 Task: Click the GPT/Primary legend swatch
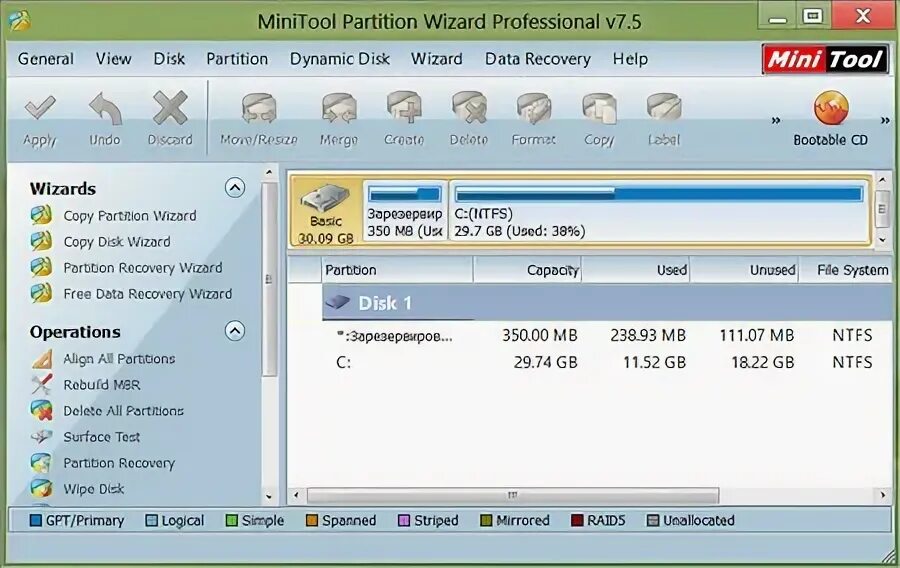pyautogui.click(x=36, y=520)
